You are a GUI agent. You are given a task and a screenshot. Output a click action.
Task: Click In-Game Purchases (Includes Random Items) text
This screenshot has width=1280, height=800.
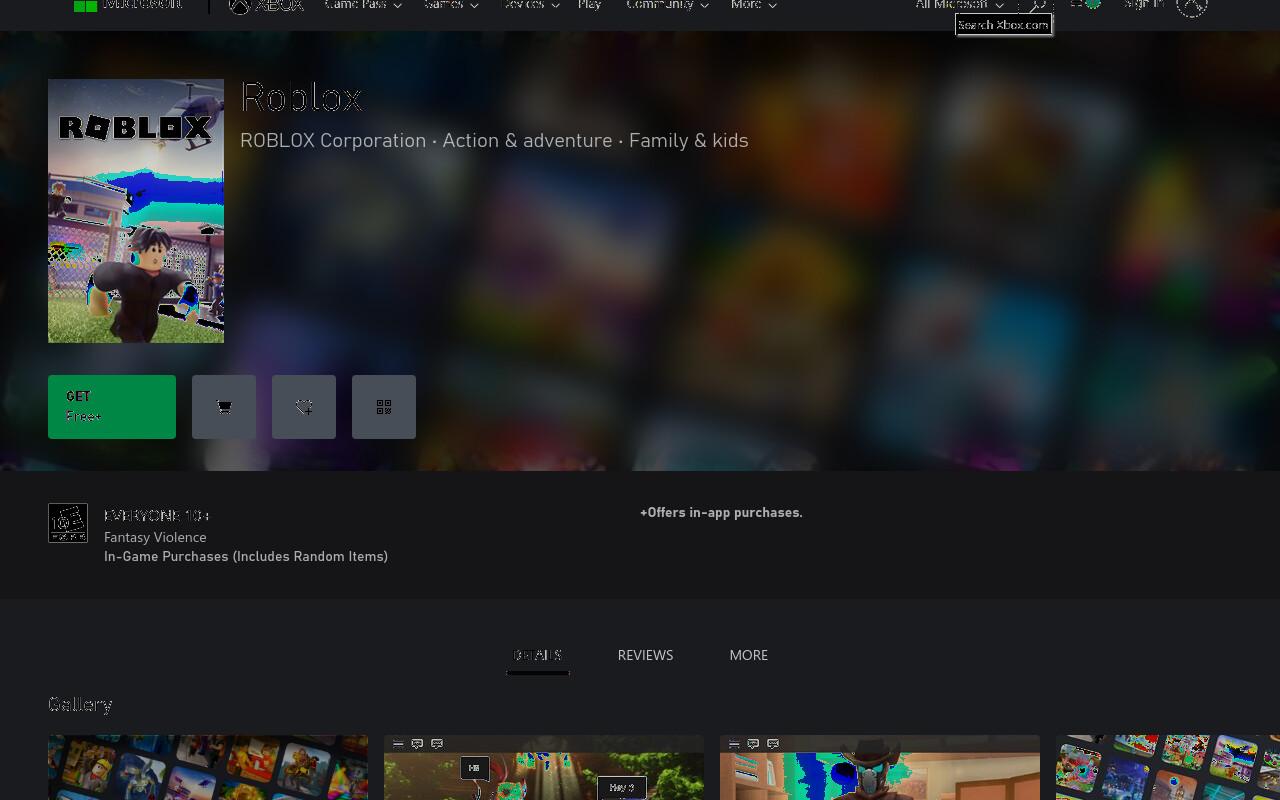pyautogui.click(x=246, y=556)
